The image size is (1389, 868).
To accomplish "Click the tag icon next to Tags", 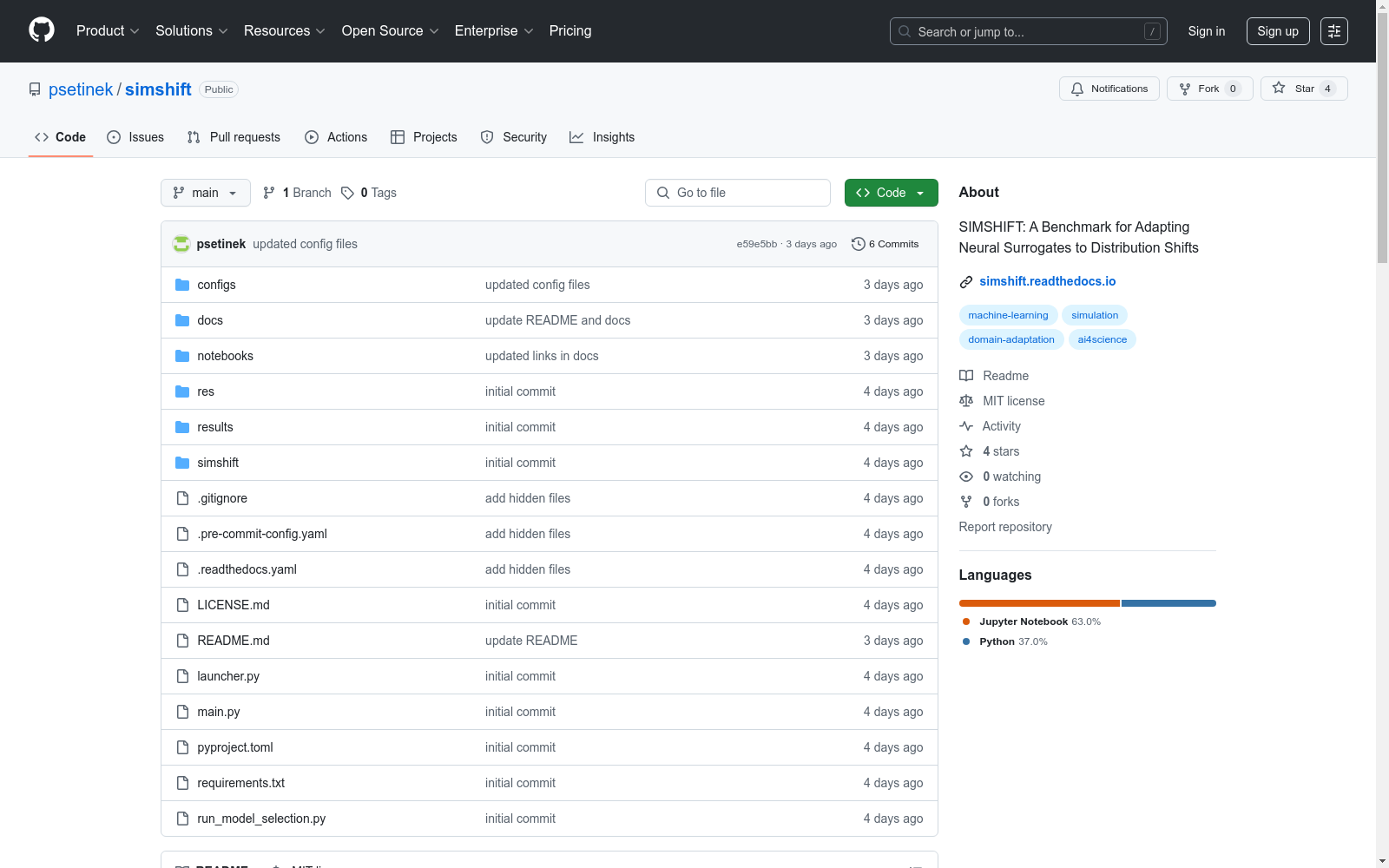I will pos(347,193).
